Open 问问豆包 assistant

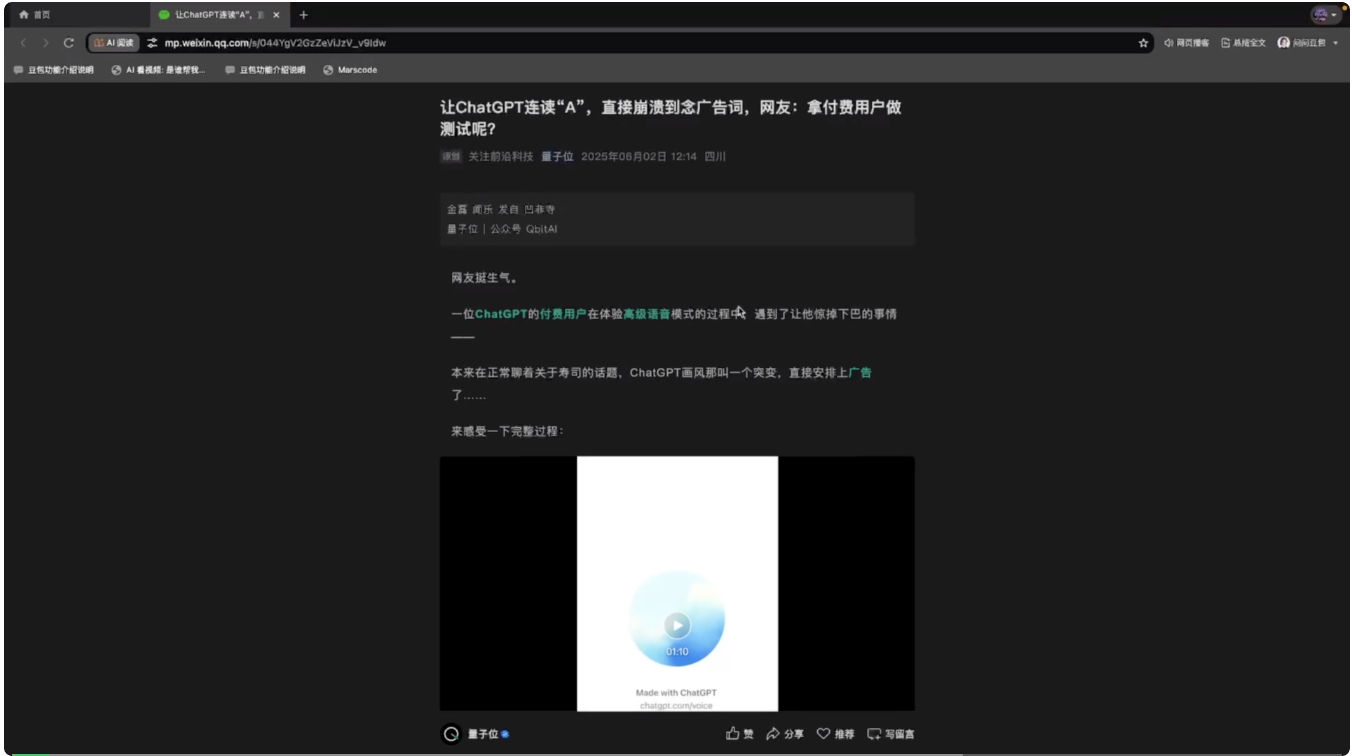click(x=1301, y=43)
